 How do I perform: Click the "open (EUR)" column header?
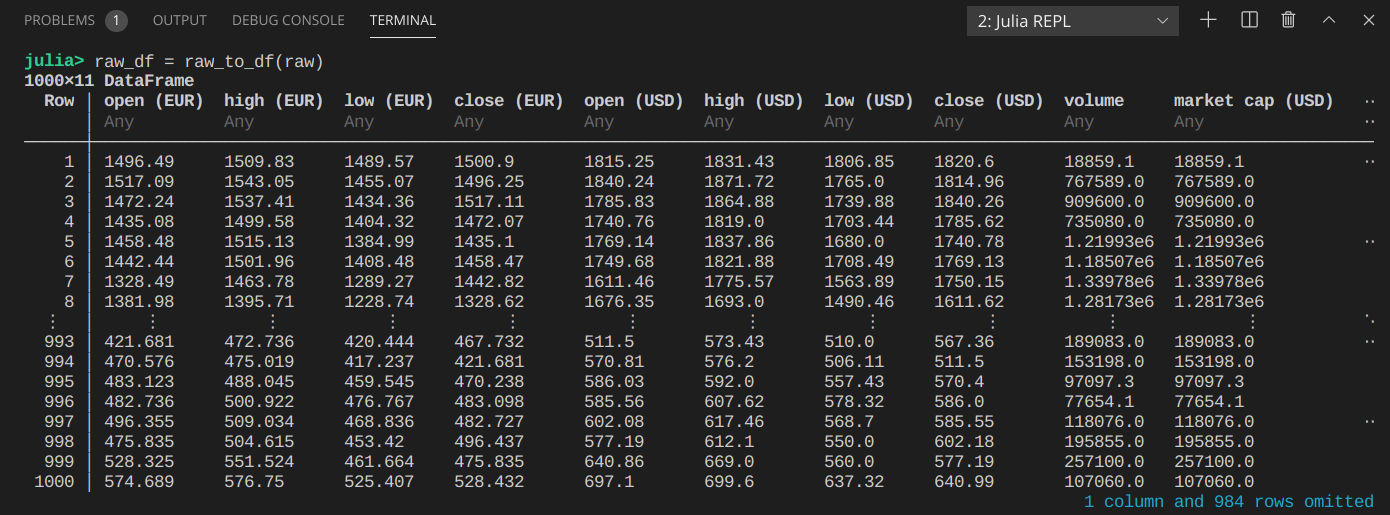coord(154,101)
